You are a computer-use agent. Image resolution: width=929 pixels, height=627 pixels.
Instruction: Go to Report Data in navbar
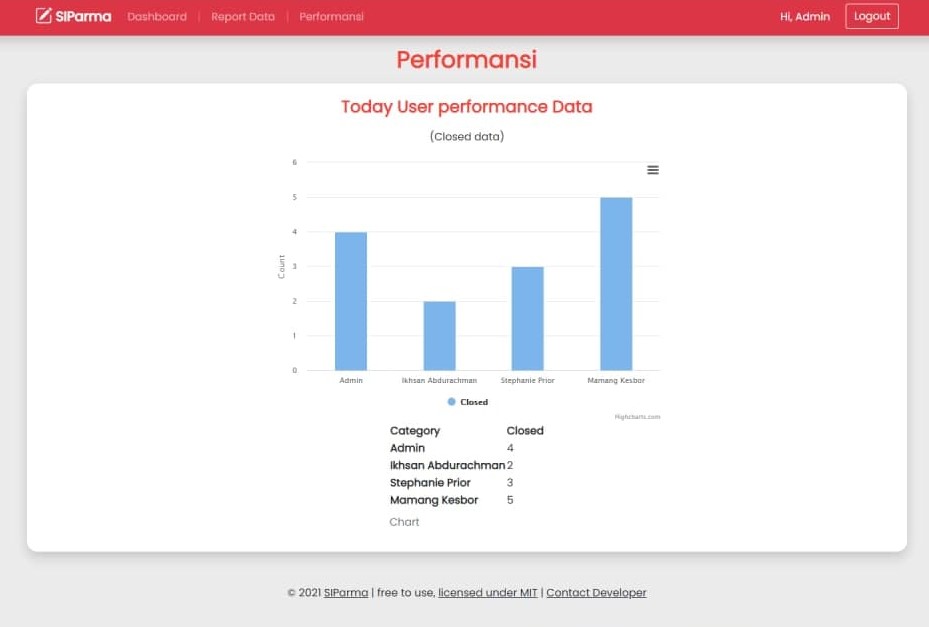click(x=243, y=17)
